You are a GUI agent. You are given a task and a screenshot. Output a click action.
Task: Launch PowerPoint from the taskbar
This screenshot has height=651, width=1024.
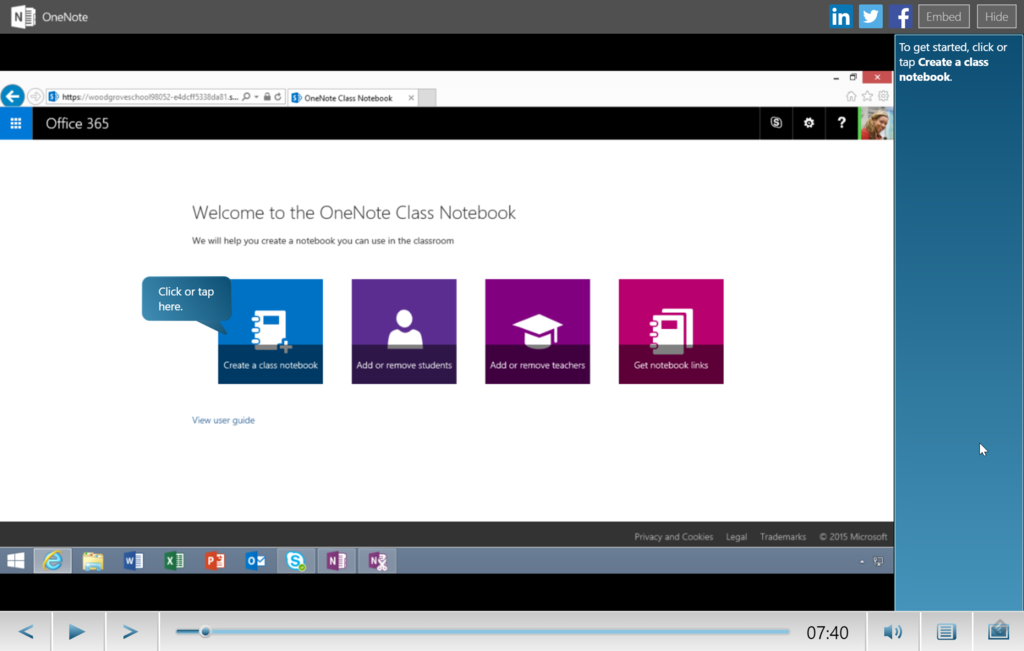[214, 561]
